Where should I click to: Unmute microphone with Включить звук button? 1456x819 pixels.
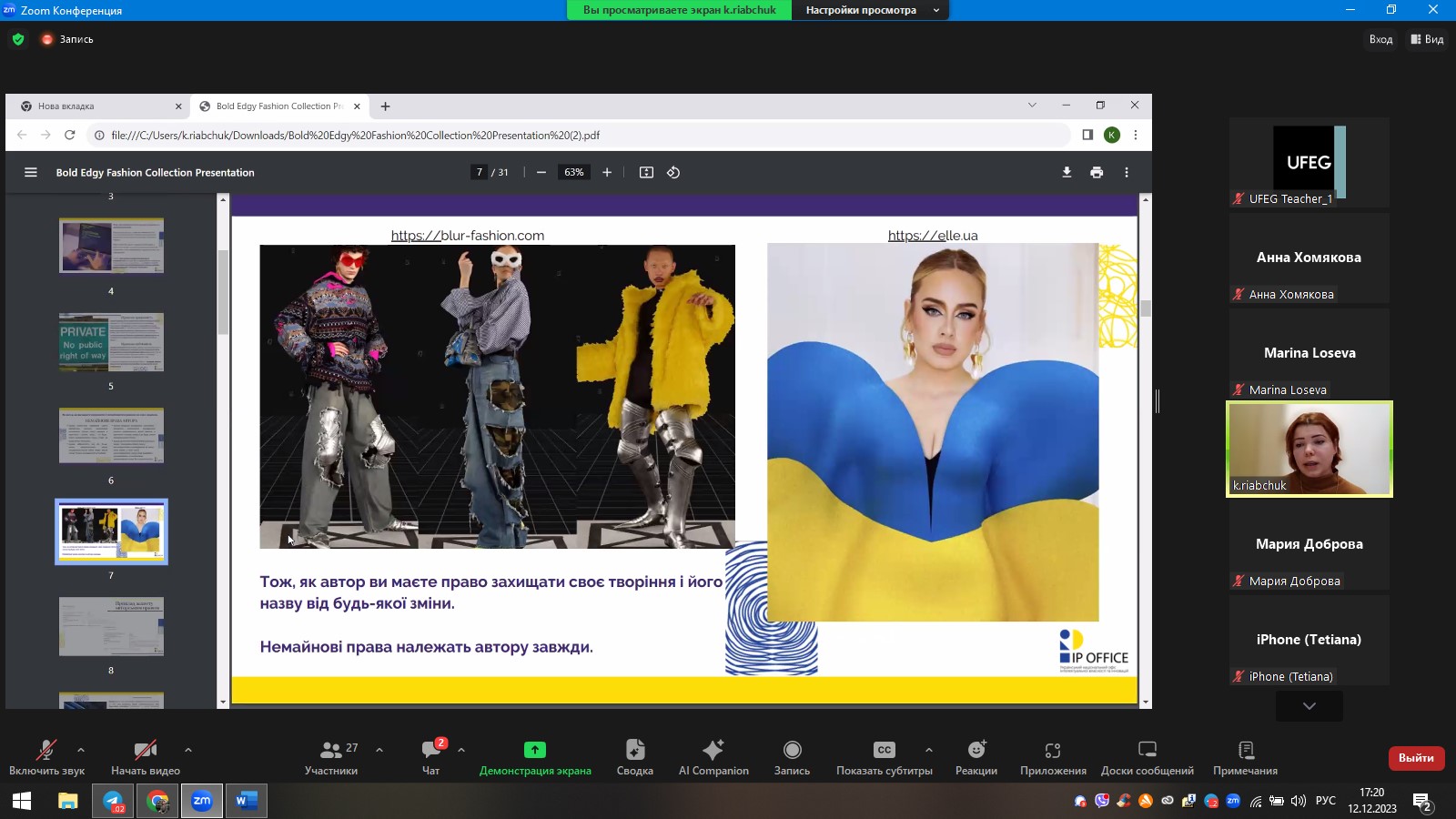tap(46, 757)
